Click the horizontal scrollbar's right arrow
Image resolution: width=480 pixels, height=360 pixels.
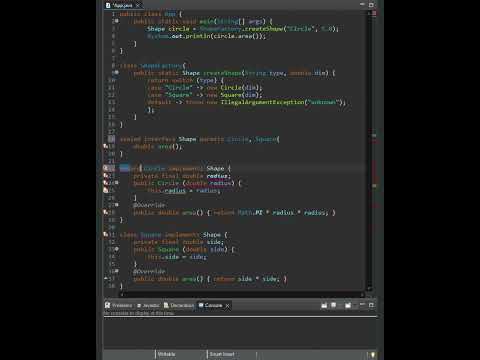[362, 295]
